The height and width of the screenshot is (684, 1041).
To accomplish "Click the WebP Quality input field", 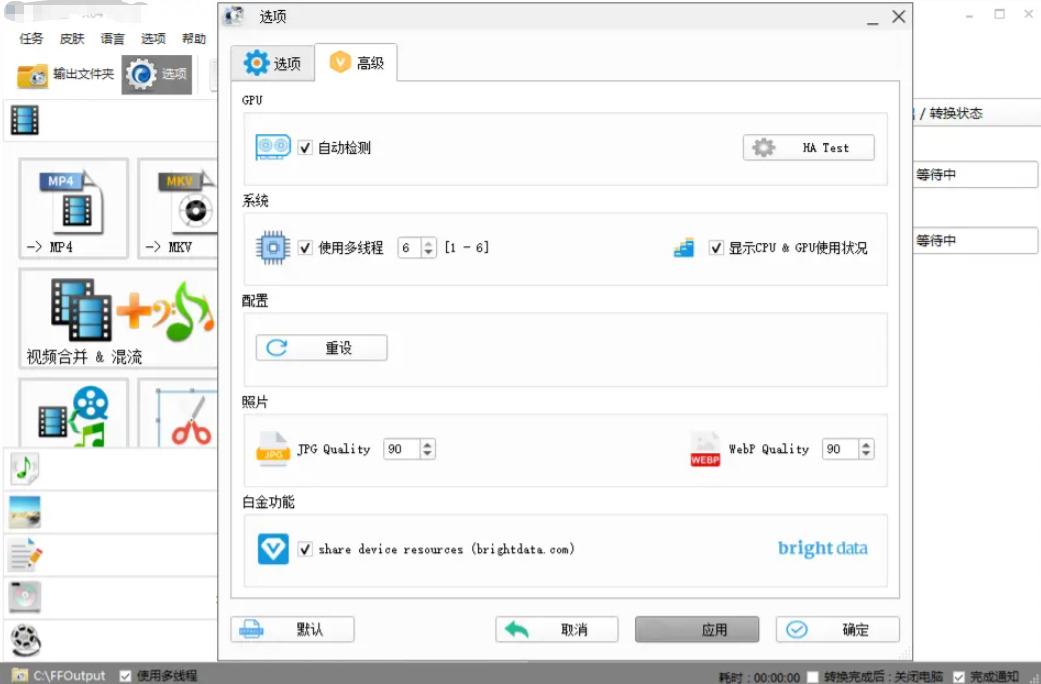I will [840, 450].
